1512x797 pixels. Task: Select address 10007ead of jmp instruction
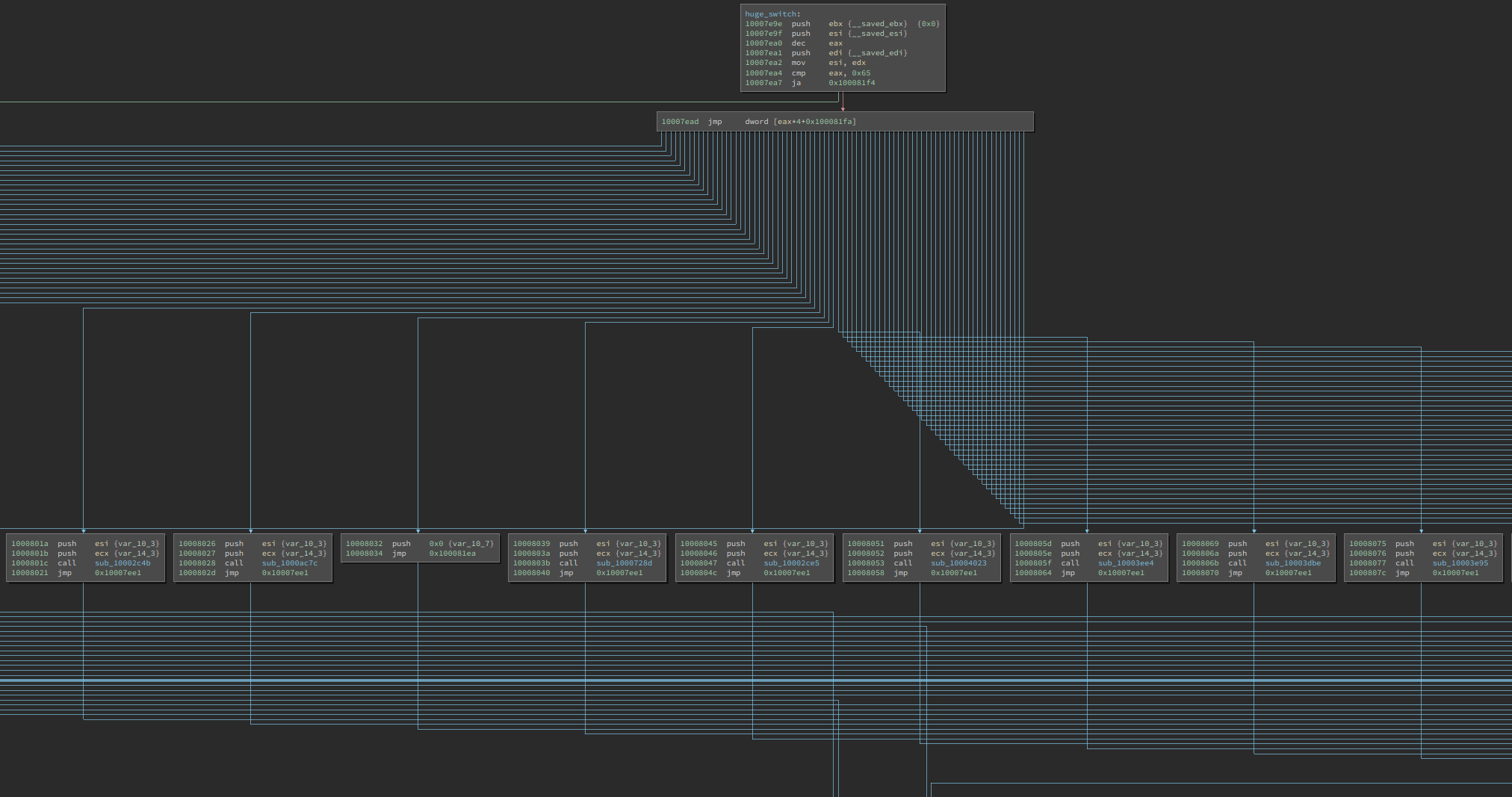click(680, 122)
